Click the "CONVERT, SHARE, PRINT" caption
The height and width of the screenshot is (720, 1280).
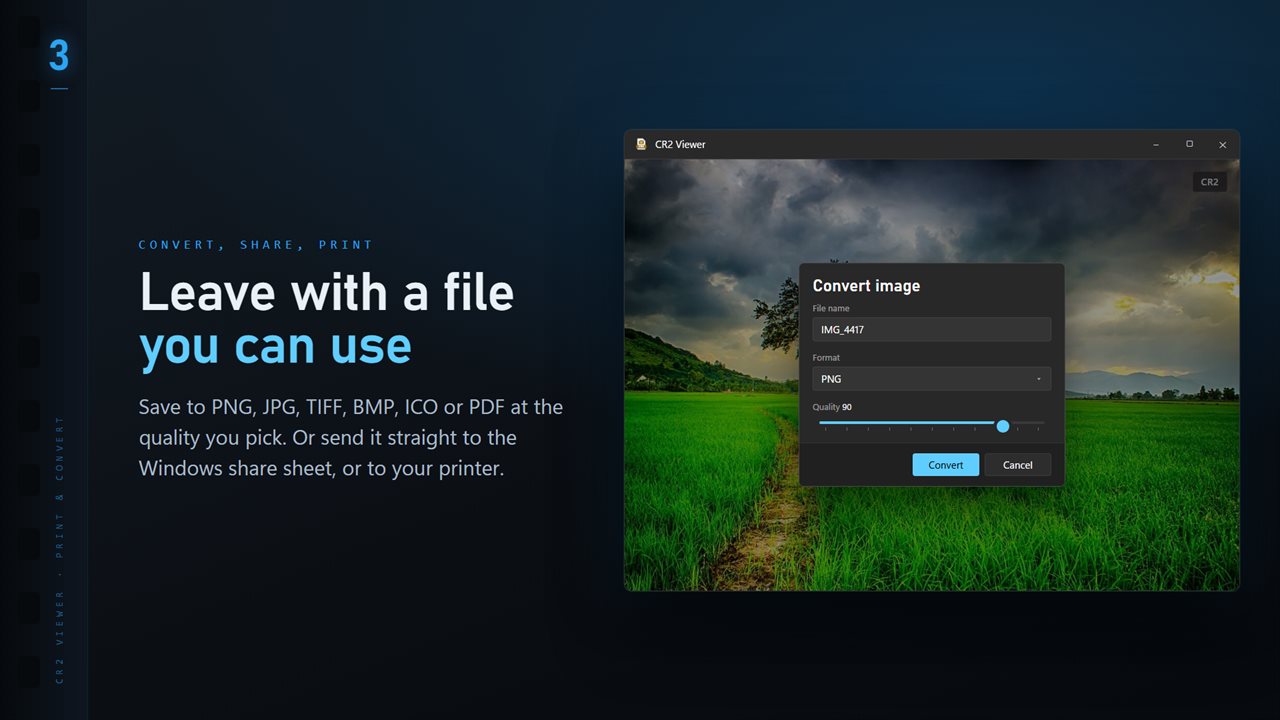(x=256, y=245)
